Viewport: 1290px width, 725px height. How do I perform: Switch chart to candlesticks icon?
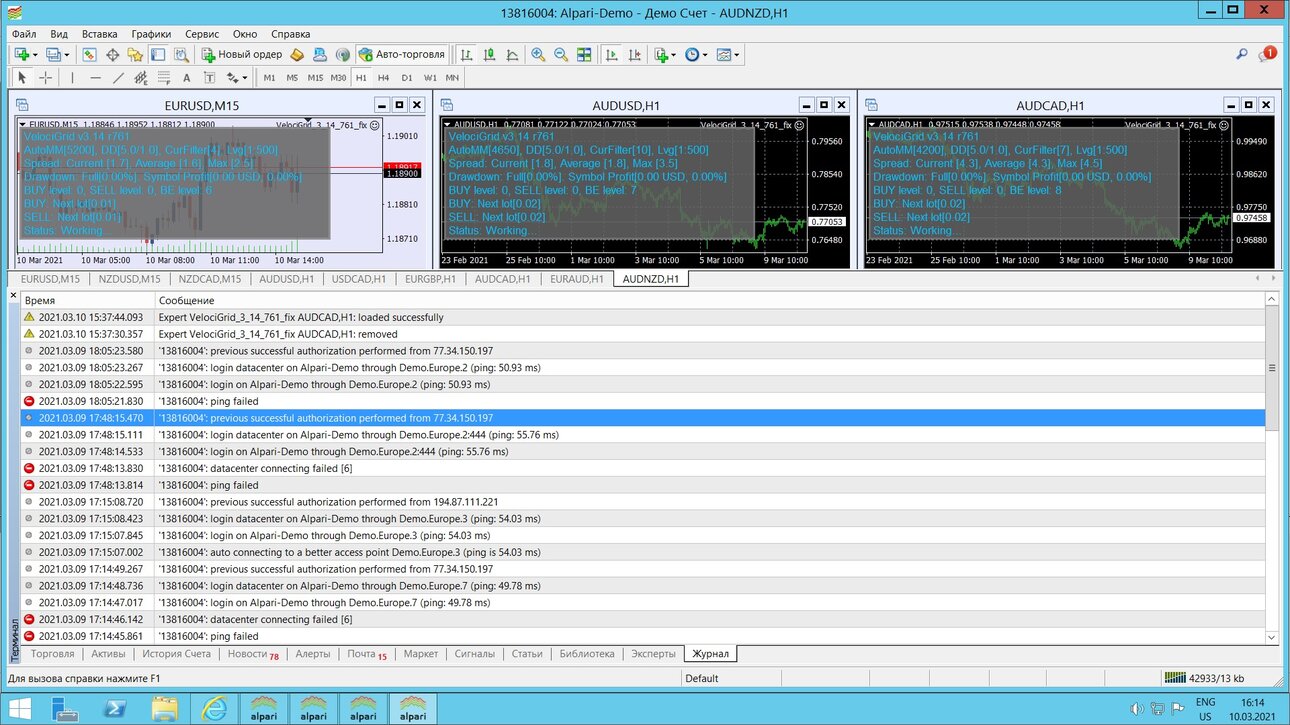pyautogui.click(x=489, y=55)
